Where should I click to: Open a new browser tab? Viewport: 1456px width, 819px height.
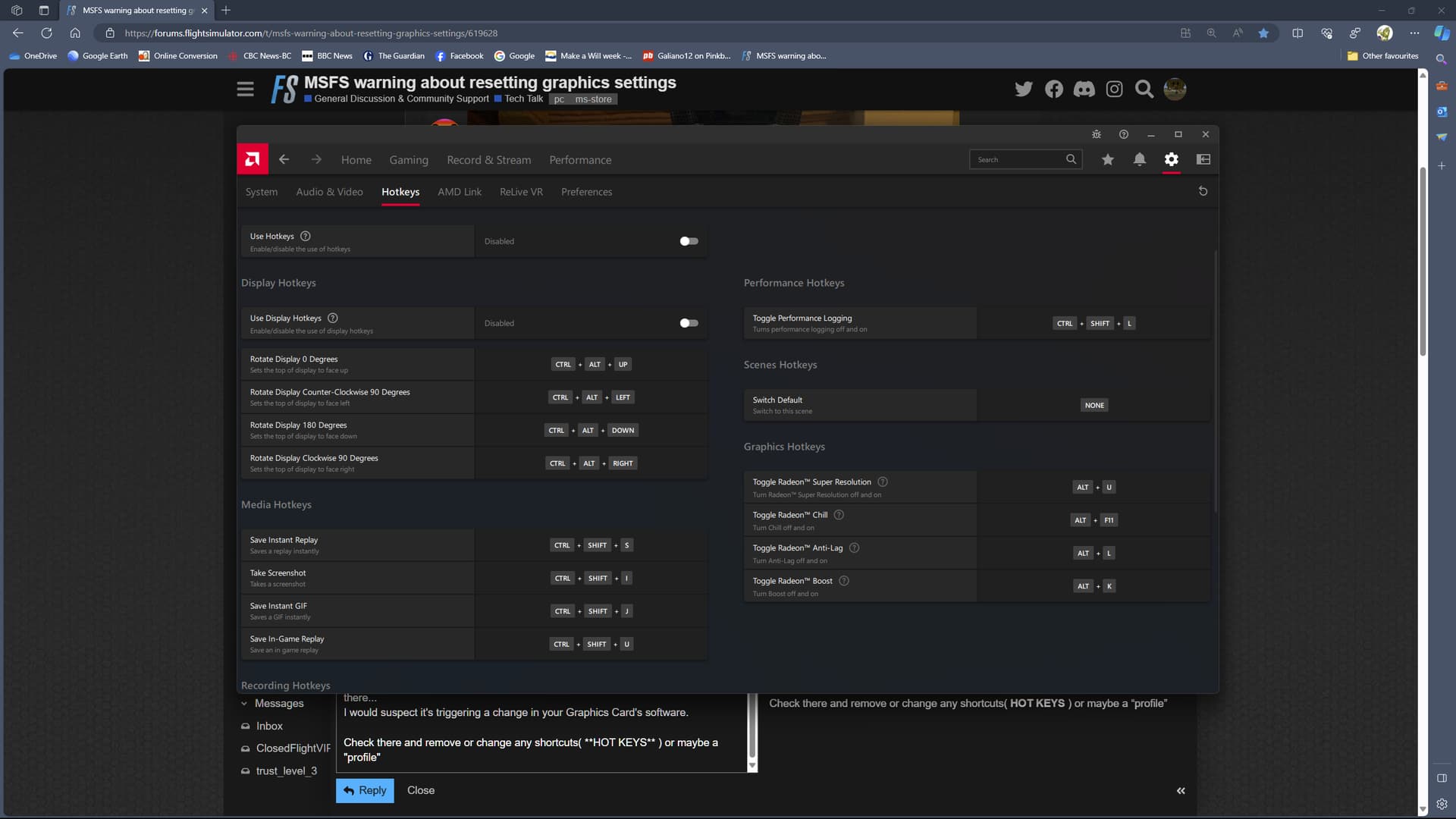point(226,10)
